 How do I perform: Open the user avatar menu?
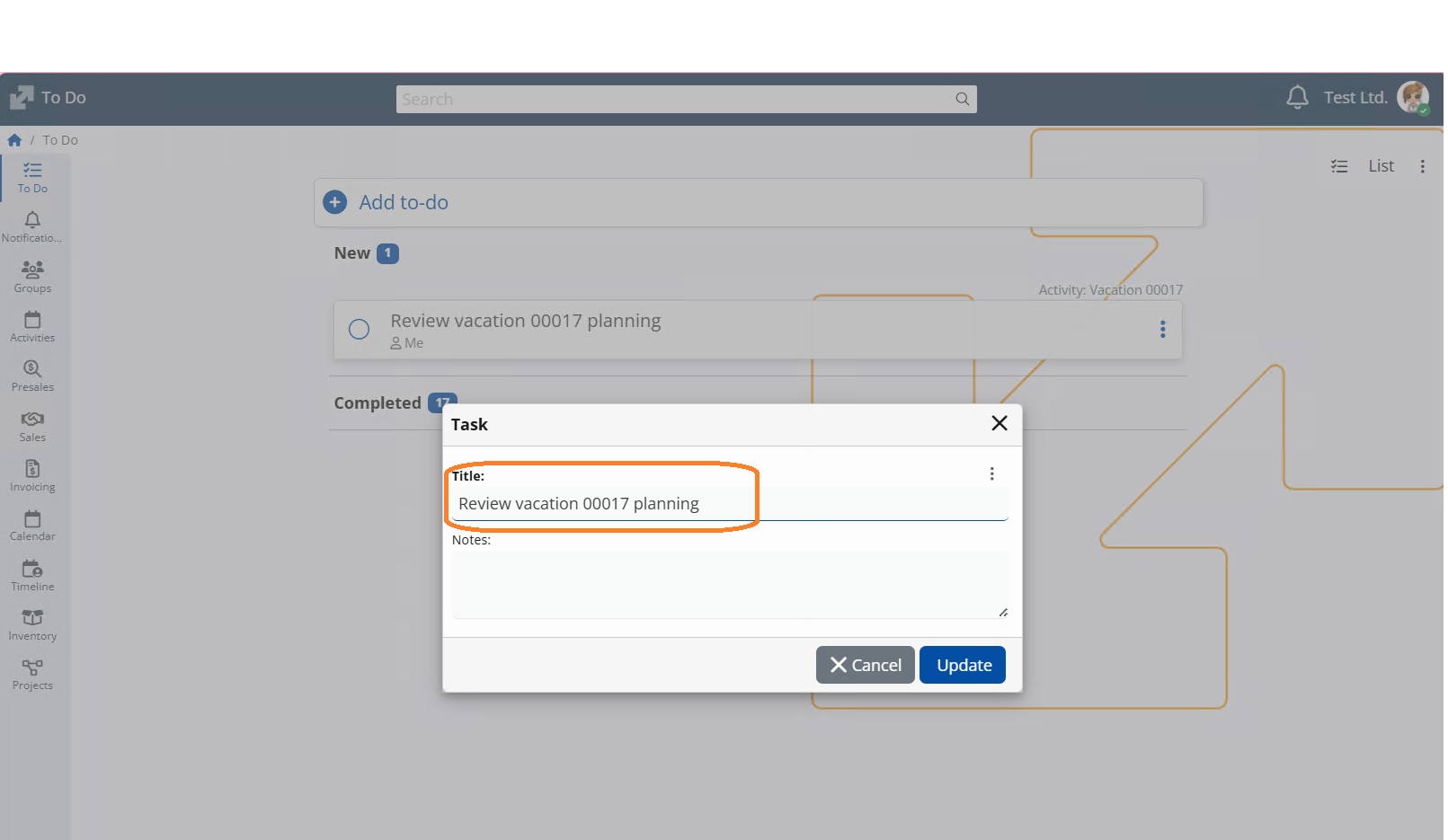1413,97
